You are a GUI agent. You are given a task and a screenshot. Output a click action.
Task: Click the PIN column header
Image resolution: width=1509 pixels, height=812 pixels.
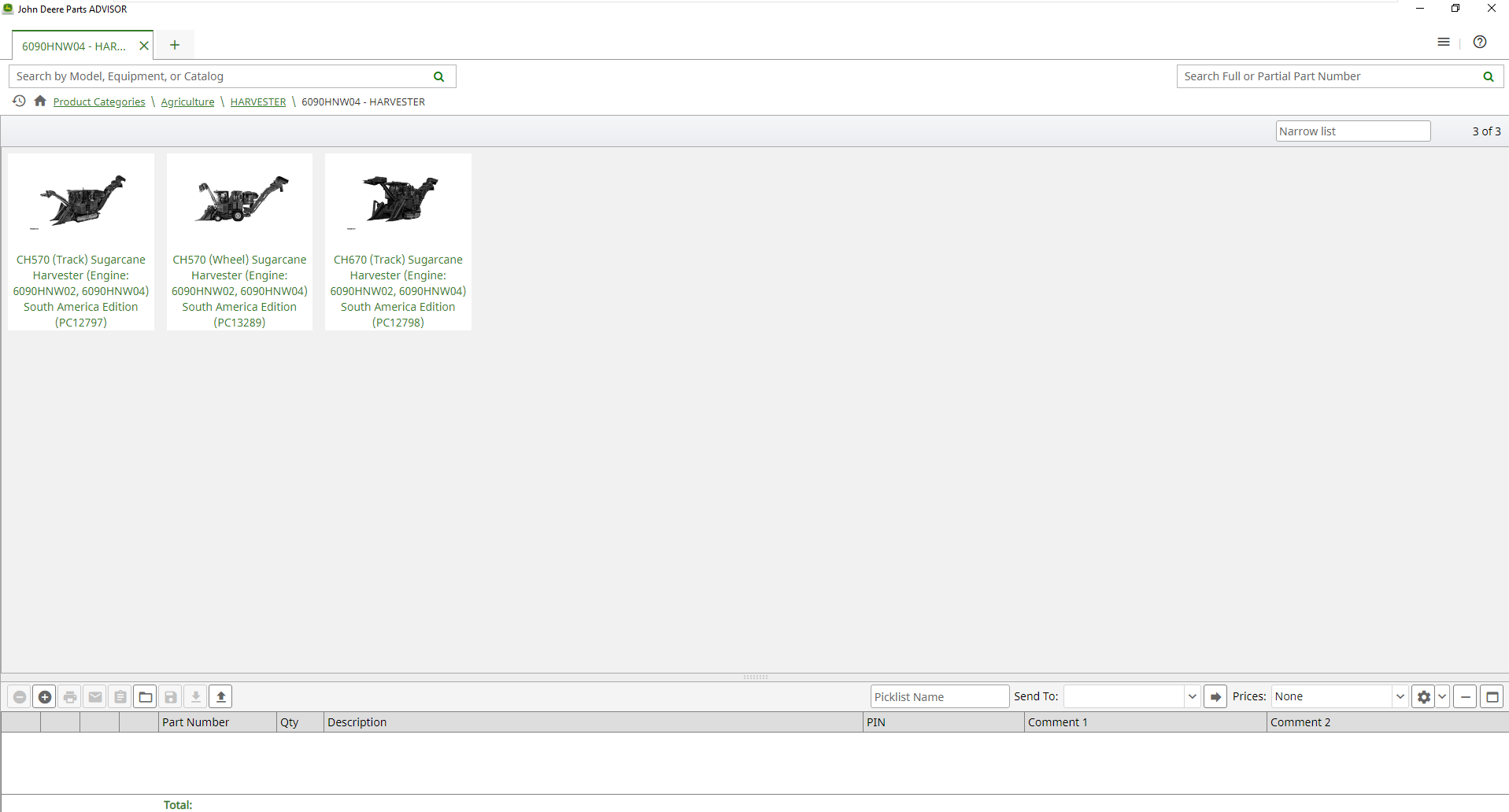[x=944, y=722]
